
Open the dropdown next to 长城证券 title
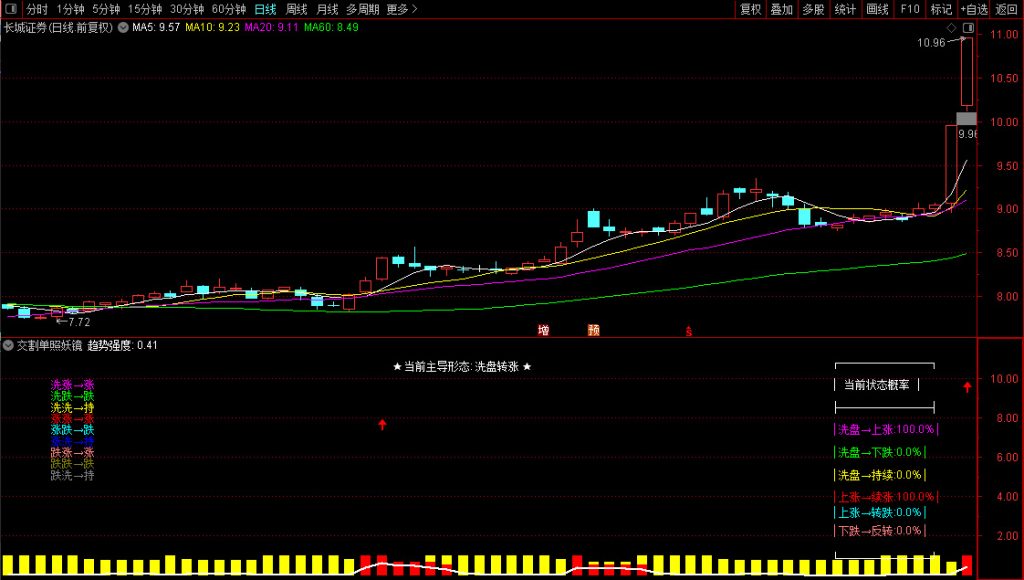coord(123,28)
